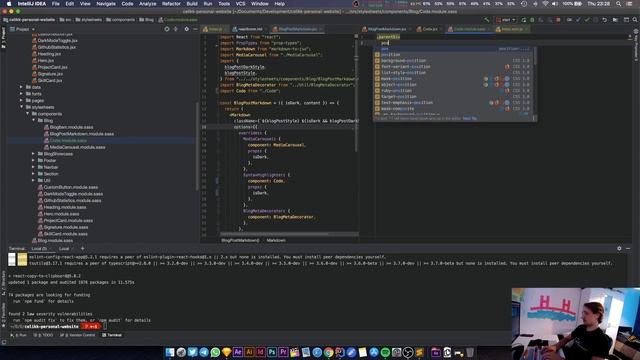This screenshot has height=360, width=640.
Task: Open Photoshop from the Dock
Action: click(x=272, y=352)
